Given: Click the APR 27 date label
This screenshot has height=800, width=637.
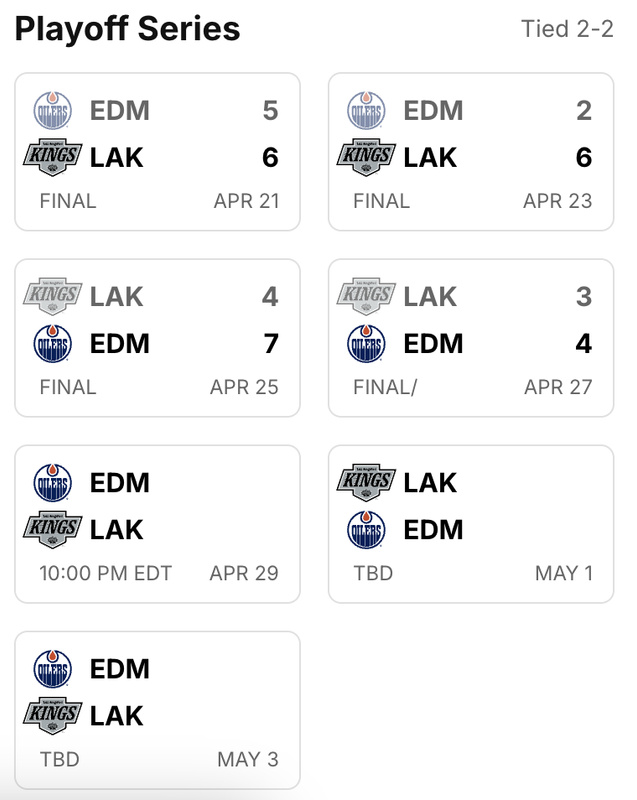Looking at the screenshot, I should pyautogui.click(x=558, y=387).
